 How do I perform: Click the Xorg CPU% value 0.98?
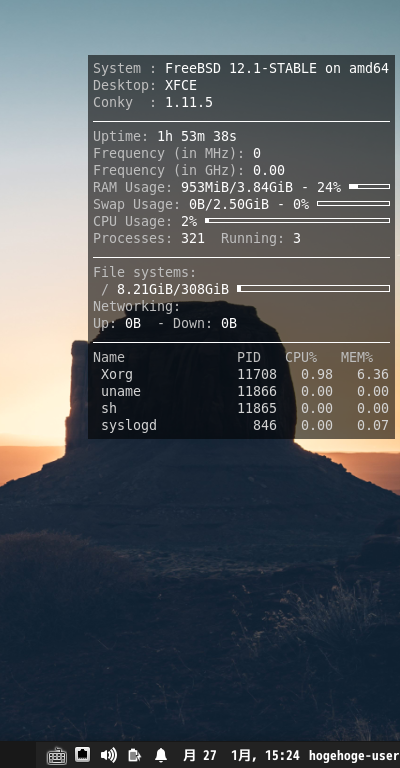point(317,375)
